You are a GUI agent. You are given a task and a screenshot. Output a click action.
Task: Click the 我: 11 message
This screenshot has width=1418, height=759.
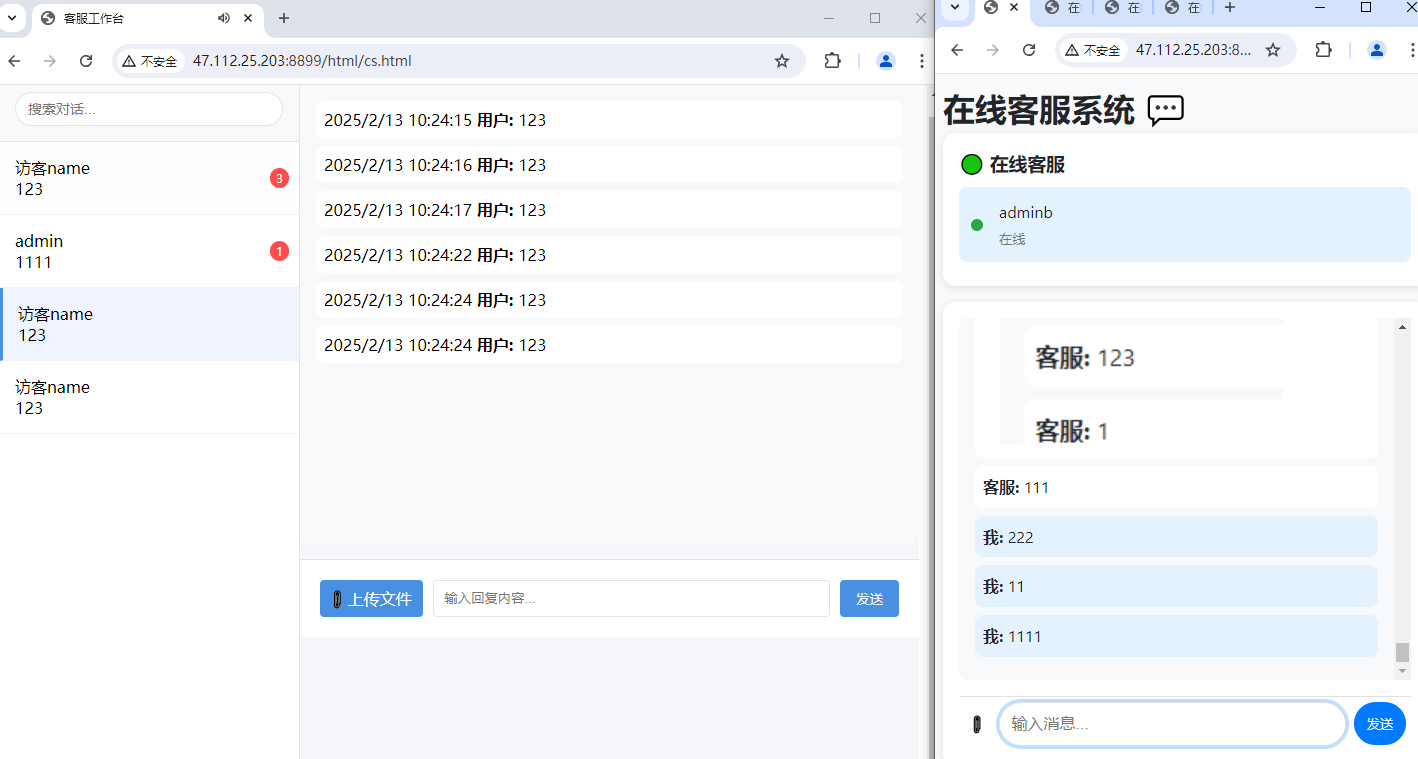coord(1176,586)
